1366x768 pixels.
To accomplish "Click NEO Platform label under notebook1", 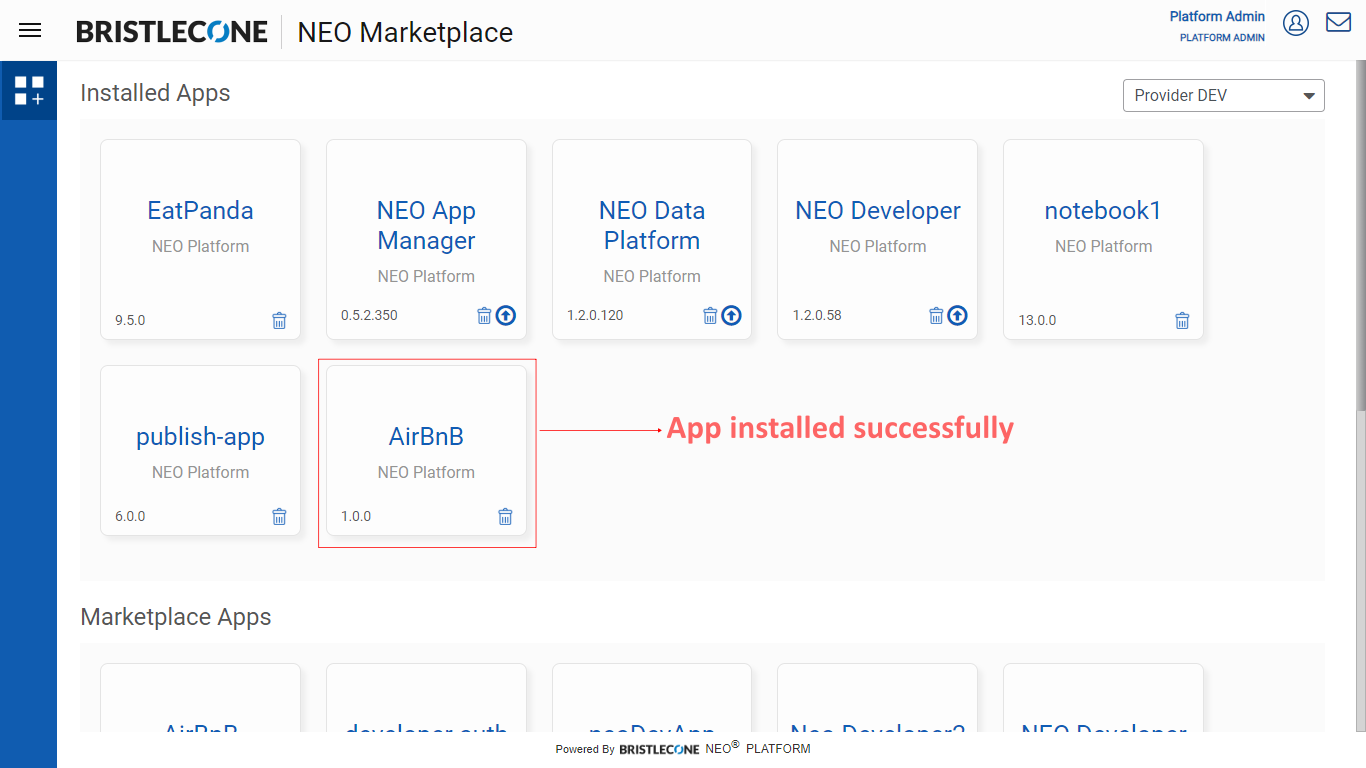I will [1103, 246].
